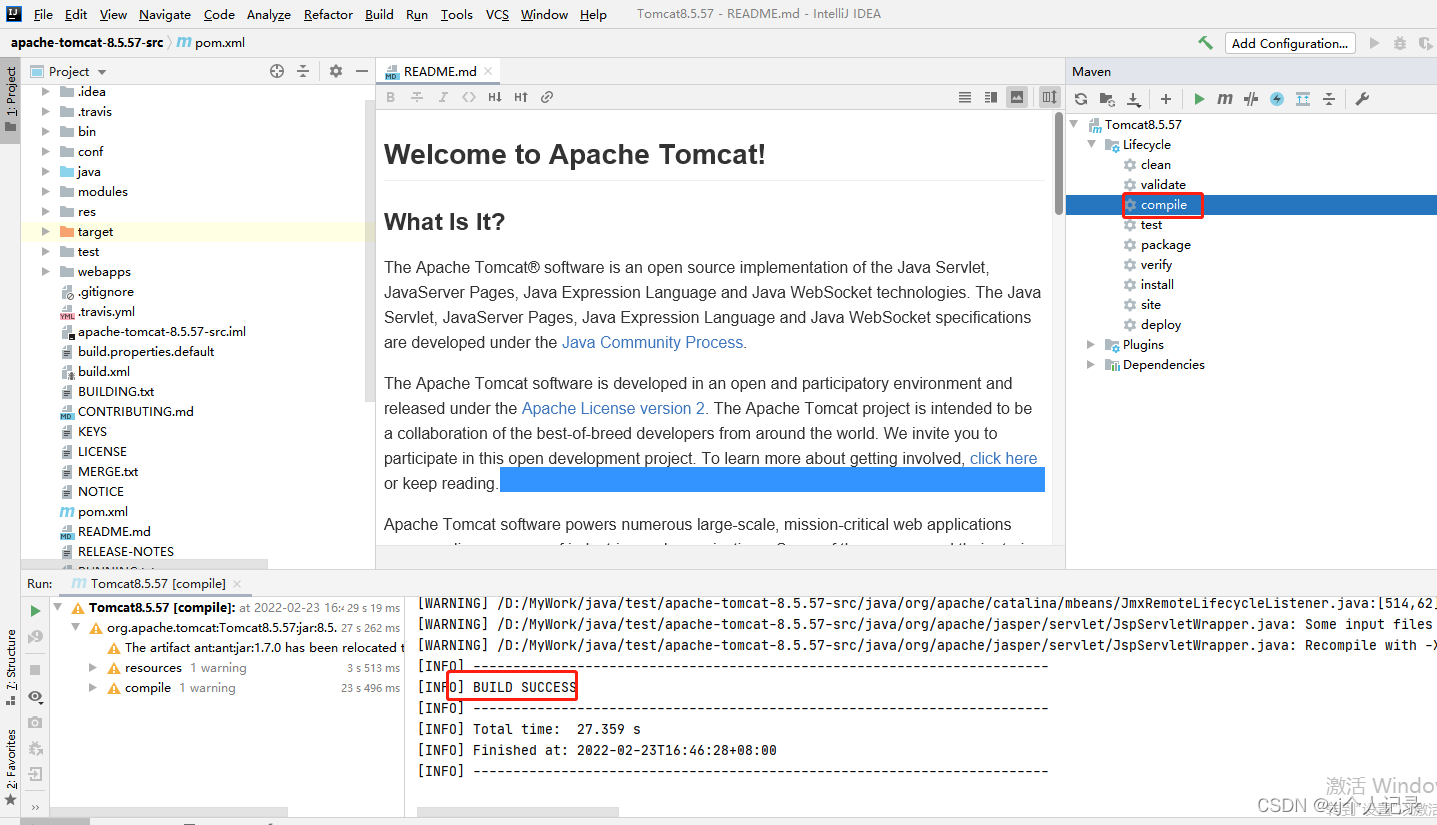Open Maven settings wrench icon
This screenshot has height=825, width=1437.
1361,99
